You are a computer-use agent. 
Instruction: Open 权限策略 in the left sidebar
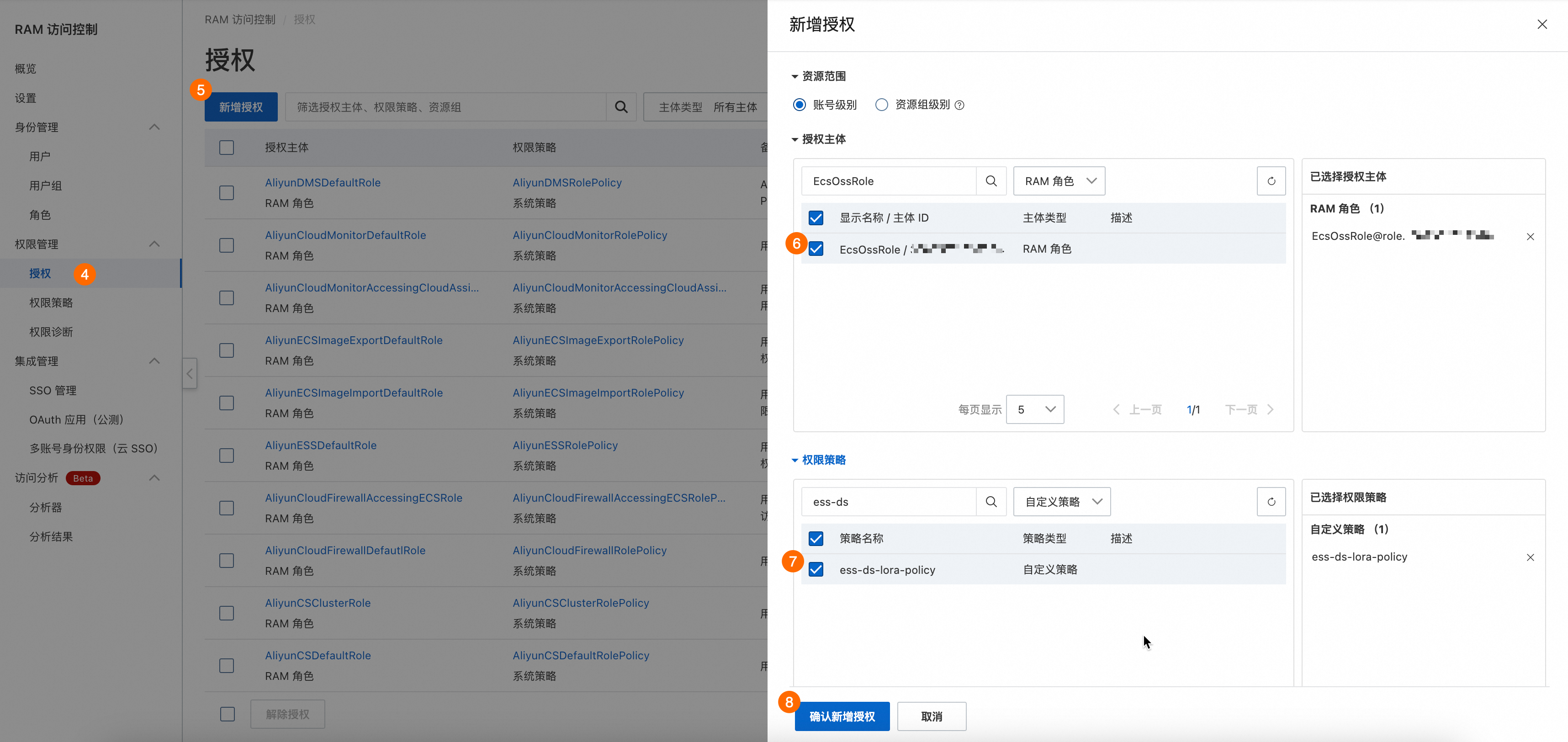[51, 302]
